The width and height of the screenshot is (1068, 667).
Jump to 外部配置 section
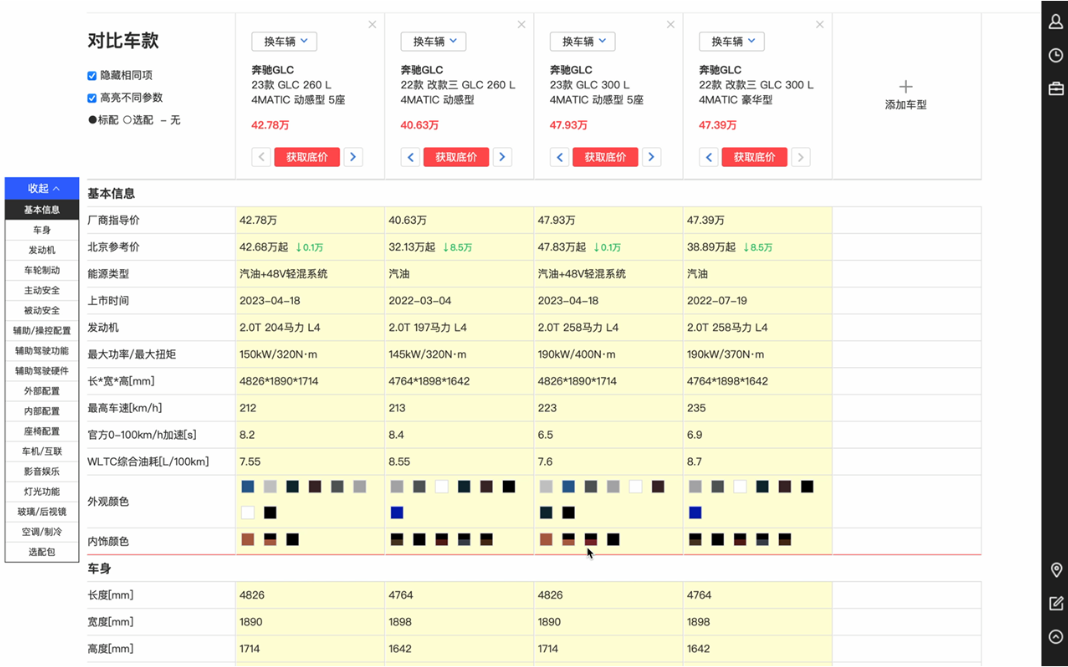tap(42, 391)
